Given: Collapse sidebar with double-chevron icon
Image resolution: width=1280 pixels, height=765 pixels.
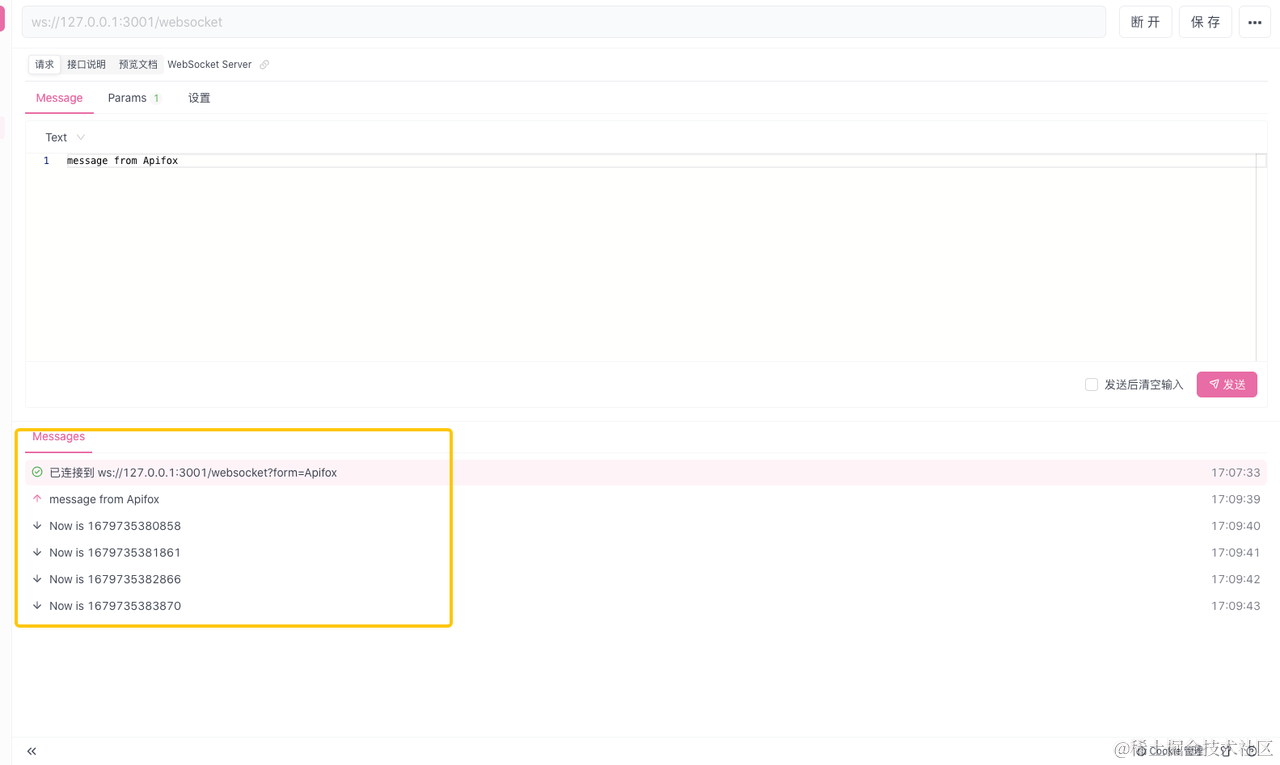Looking at the screenshot, I should tap(32, 751).
